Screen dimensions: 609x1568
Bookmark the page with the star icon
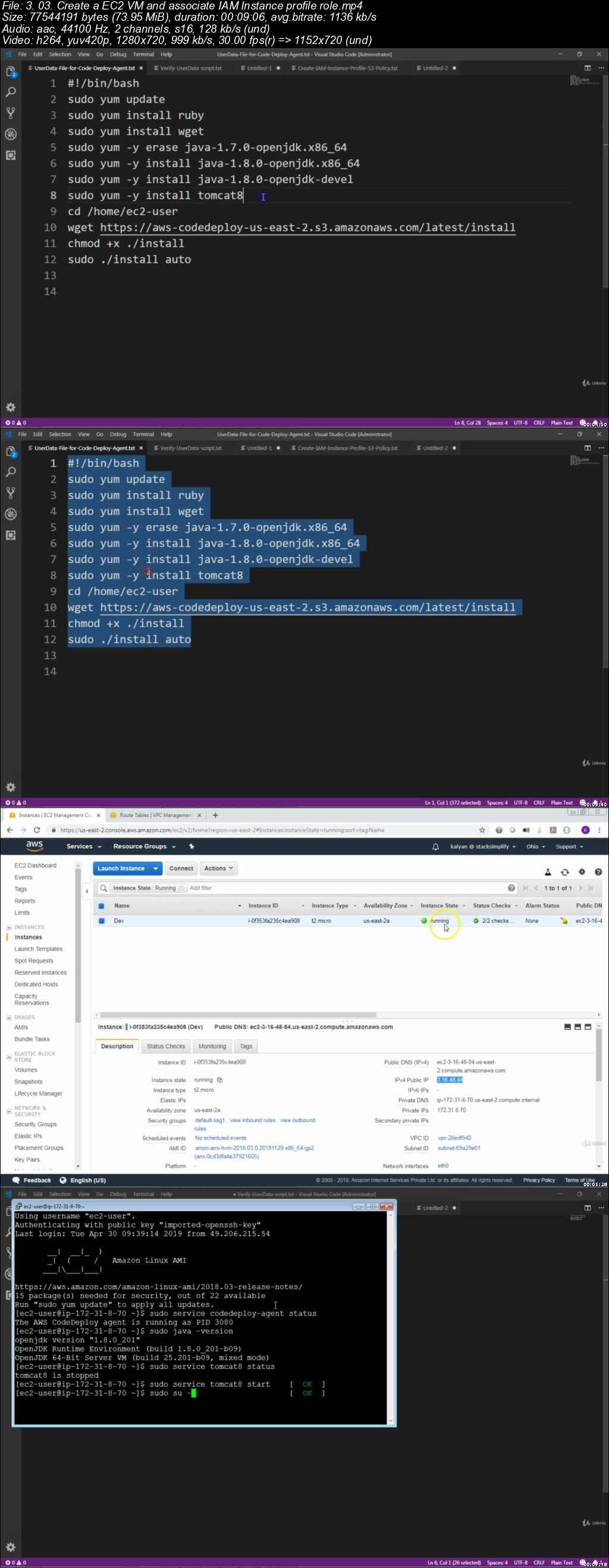pyautogui.click(x=482, y=830)
